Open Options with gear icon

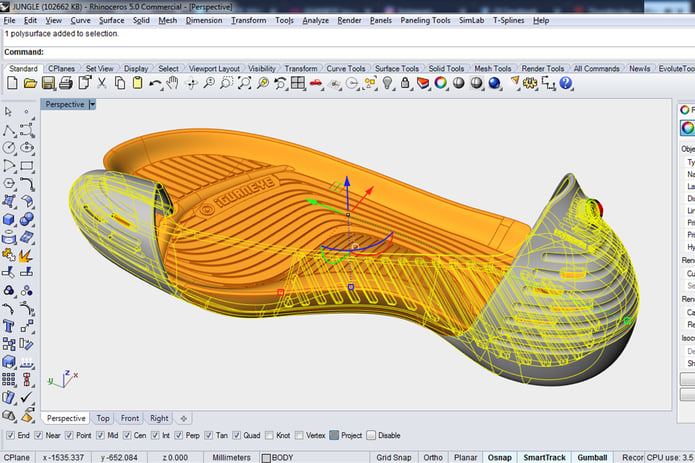(x=530, y=83)
